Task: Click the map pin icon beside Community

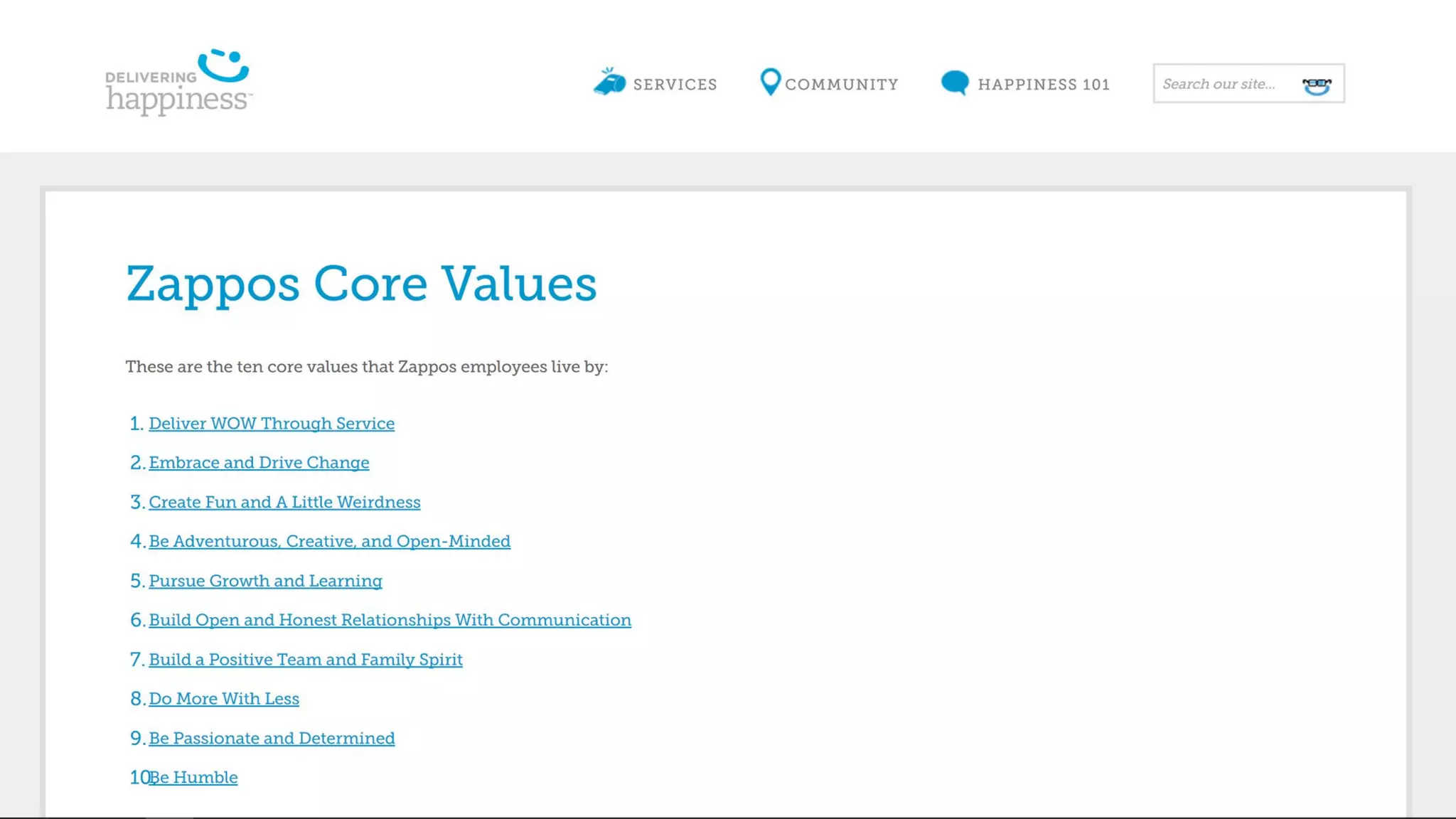Action: pyautogui.click(x=770, y=82)
